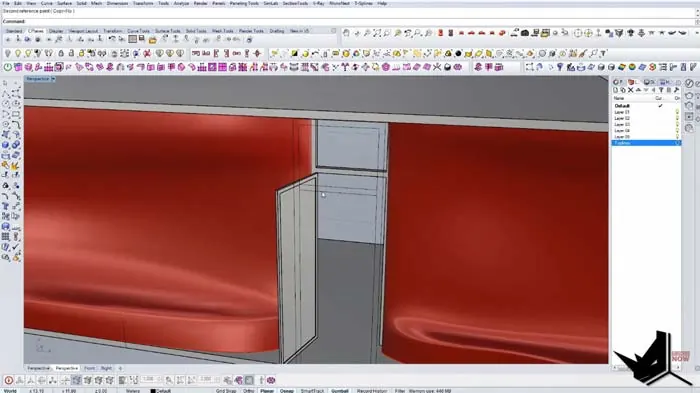Select the Rectangle tool in left sidebar
Screen dimensions: 700x393
point(16,114)
